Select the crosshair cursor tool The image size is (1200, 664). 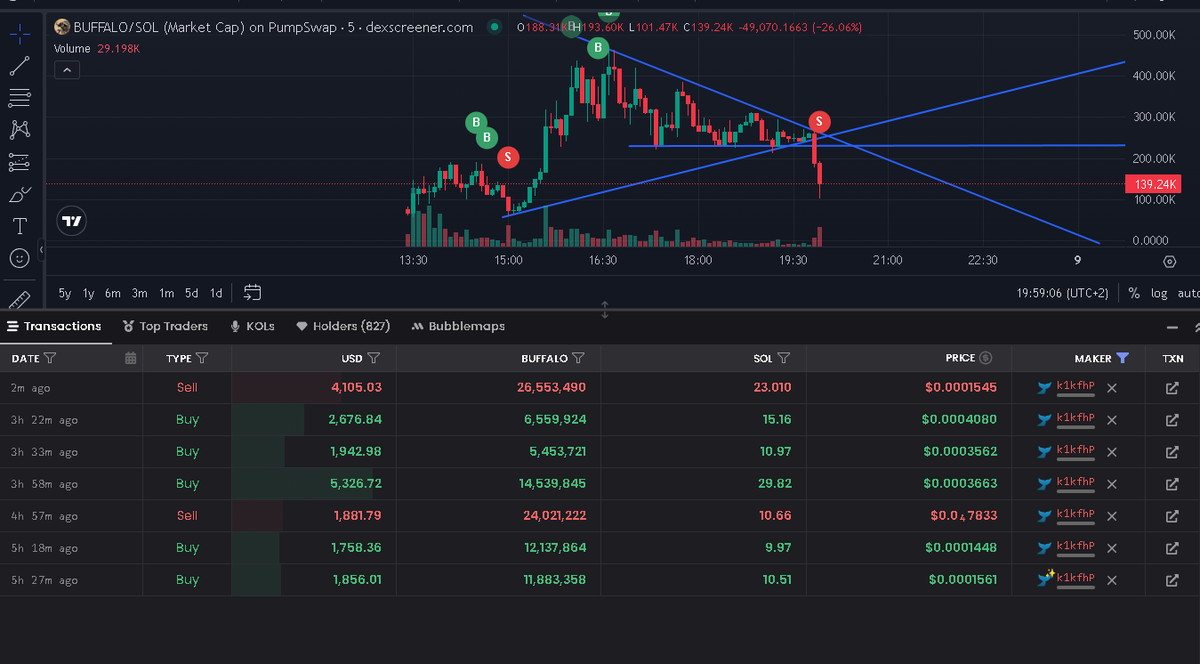click(x=19, y=34)
